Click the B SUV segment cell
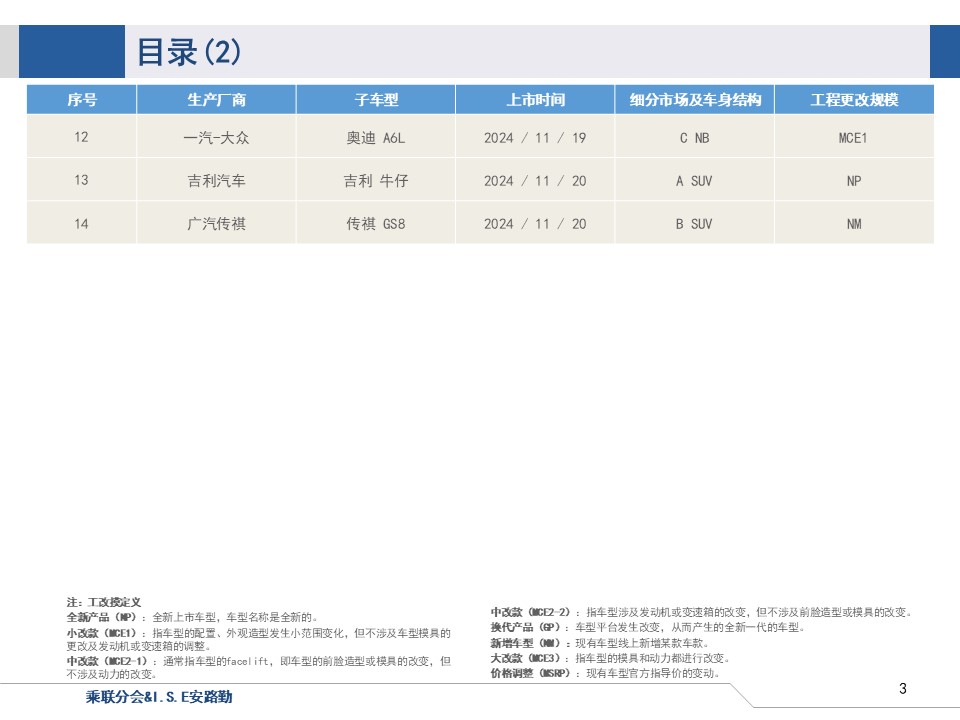The image size is (960, 720). 695,223
